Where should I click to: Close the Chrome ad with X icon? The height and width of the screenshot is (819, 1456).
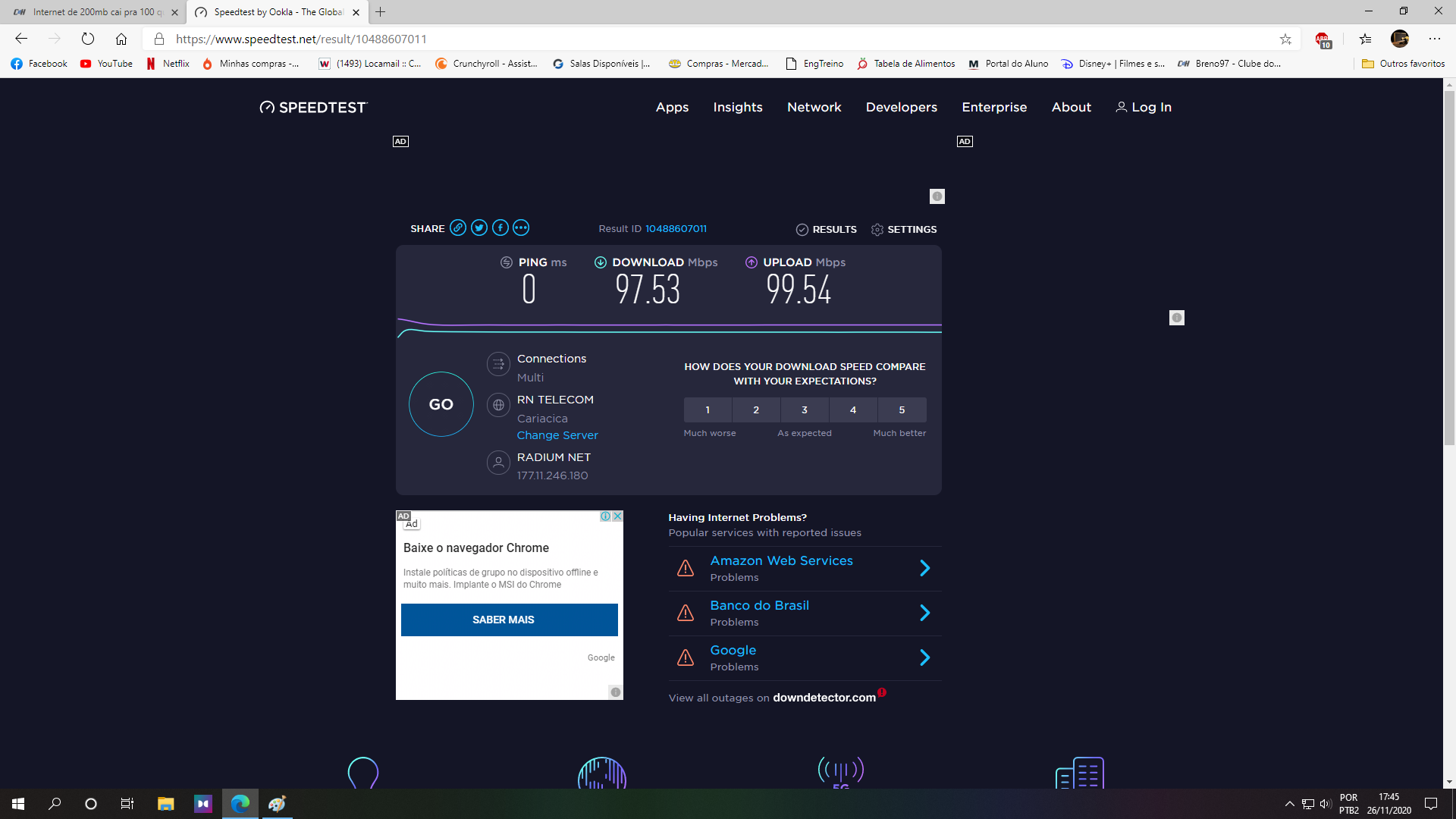click(618, 516)
